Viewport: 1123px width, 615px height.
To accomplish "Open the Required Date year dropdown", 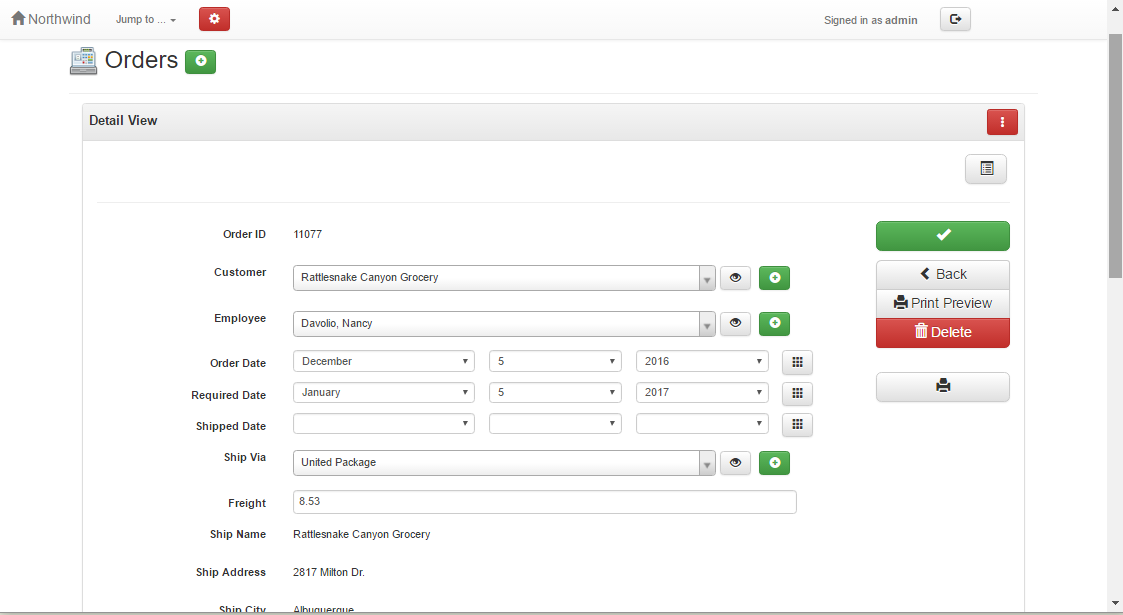I will click(702, 392).
